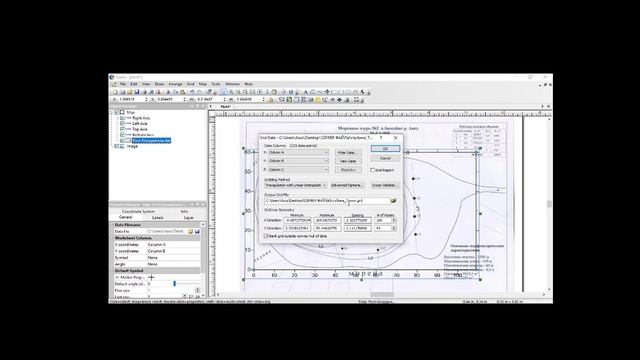Image resolution: width=640 pixels, height=360 pixels.
Task: Open the Map menu
Action: click(202, 84)
